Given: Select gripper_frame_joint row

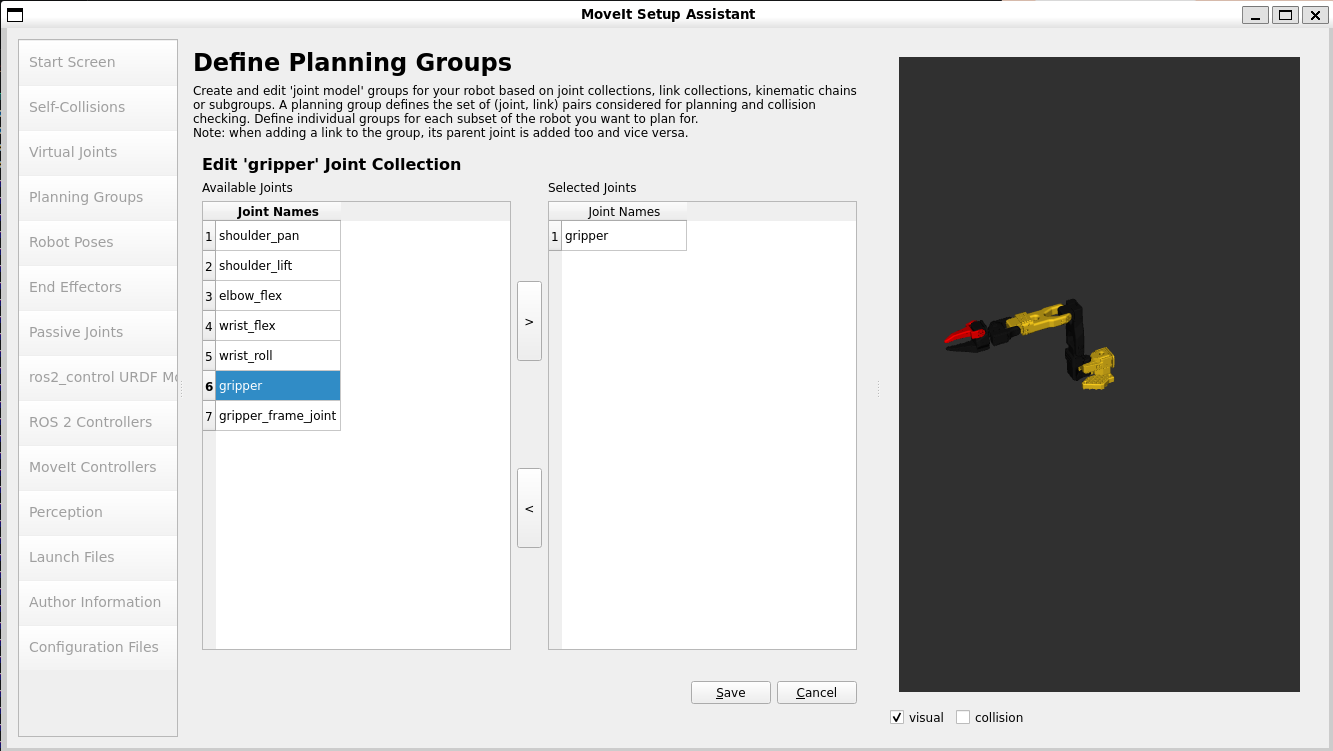Looking at the screenshot, I should tap(278, 416).
